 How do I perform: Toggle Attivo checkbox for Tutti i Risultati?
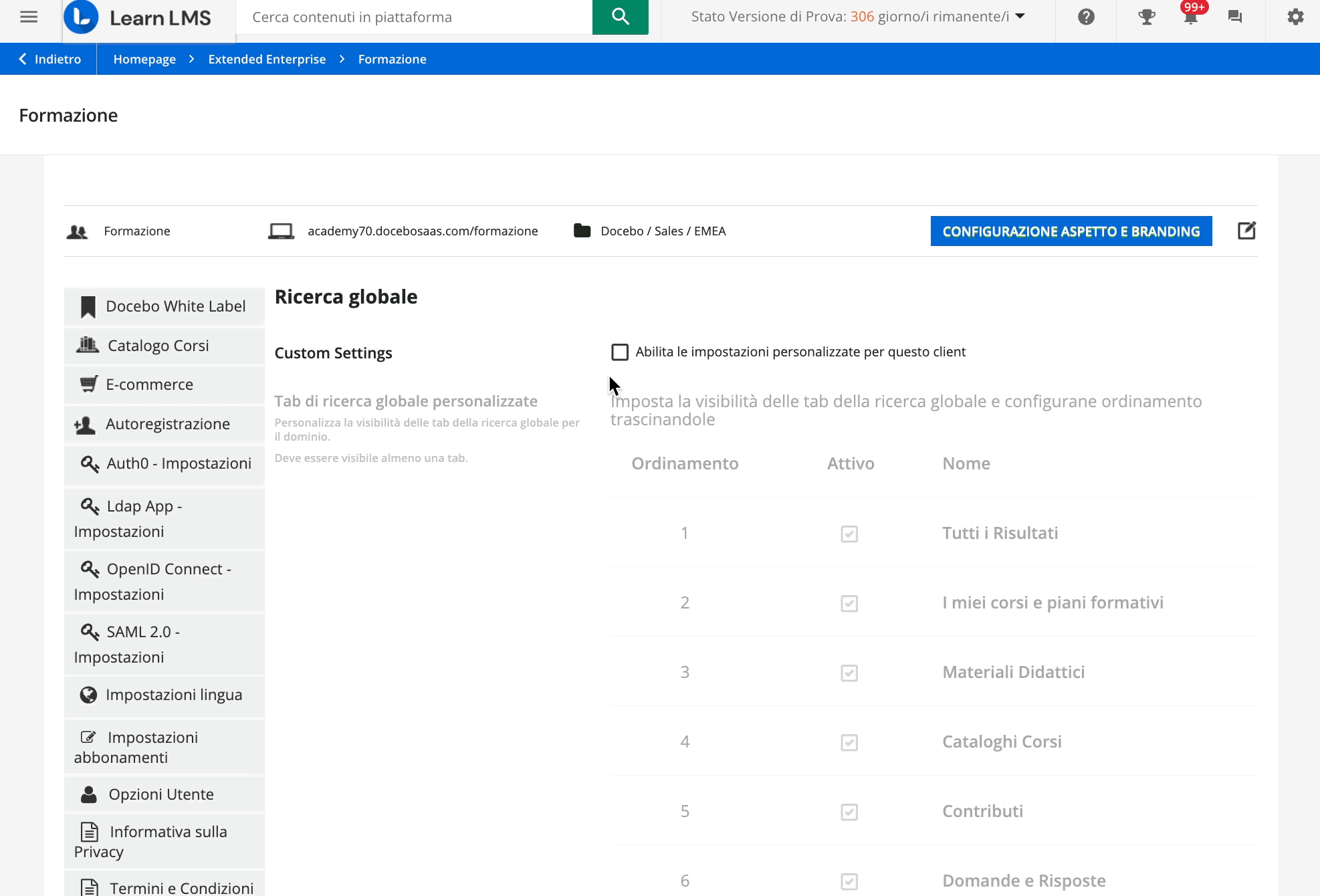[849, 534]
